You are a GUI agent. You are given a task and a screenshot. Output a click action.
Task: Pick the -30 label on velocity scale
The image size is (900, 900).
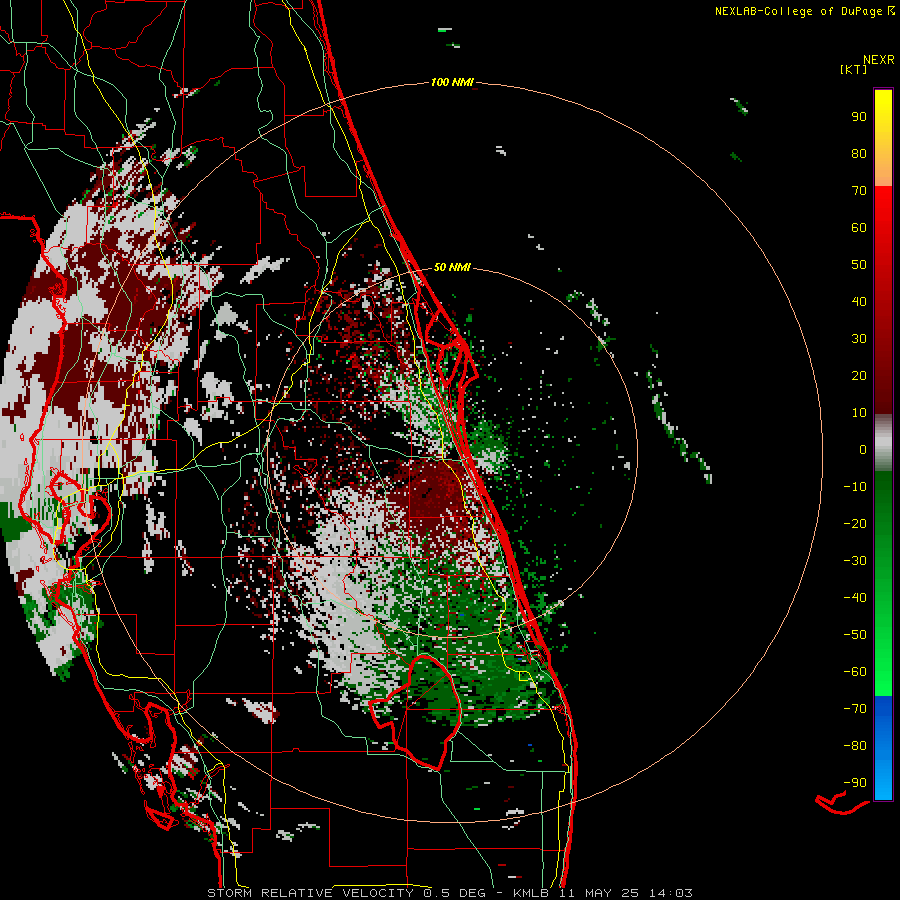(855, 561)
